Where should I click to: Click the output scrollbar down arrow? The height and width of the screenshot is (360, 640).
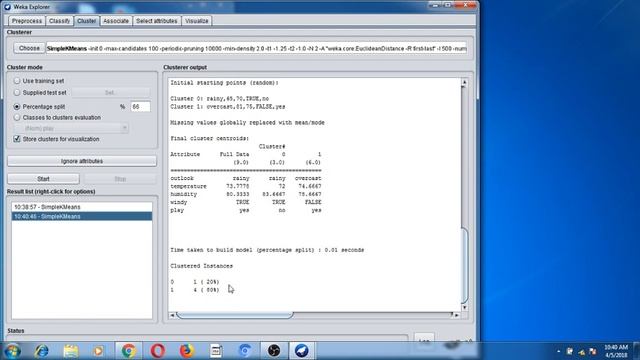(x=464, y=307)
